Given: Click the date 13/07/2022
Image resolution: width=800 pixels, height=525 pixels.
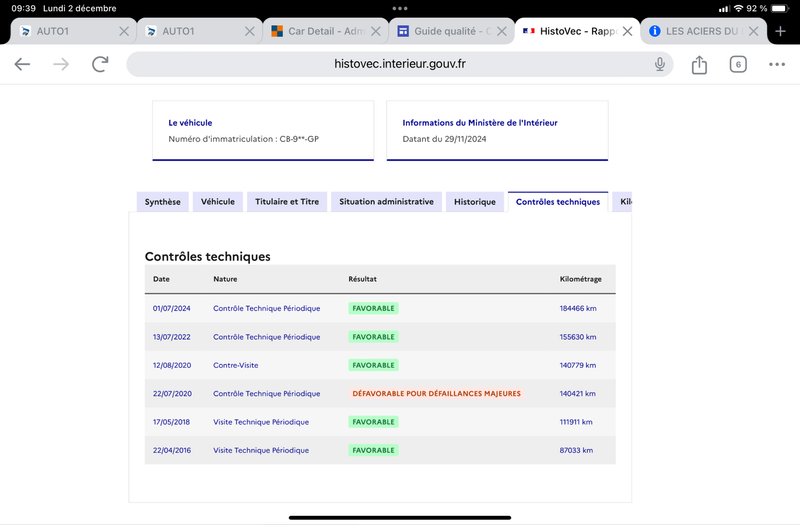Looking at the screenshot, I should [171, 337].
